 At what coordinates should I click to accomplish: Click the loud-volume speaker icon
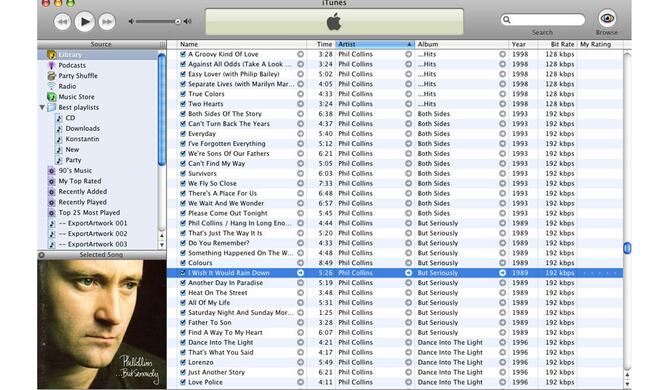click(x=187, y=21)
